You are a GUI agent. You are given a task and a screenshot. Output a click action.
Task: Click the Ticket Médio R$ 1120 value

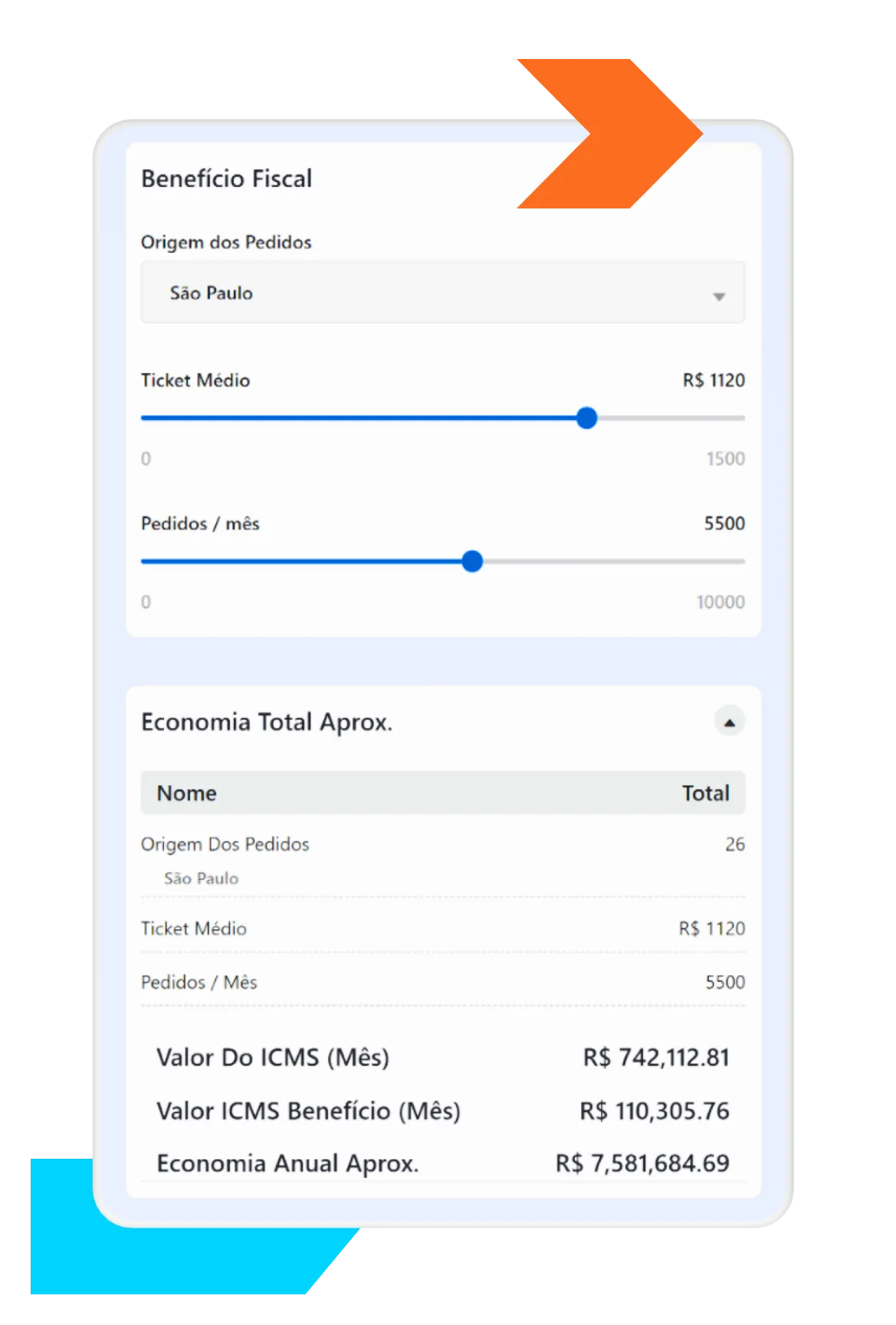[x=713, y=381]
